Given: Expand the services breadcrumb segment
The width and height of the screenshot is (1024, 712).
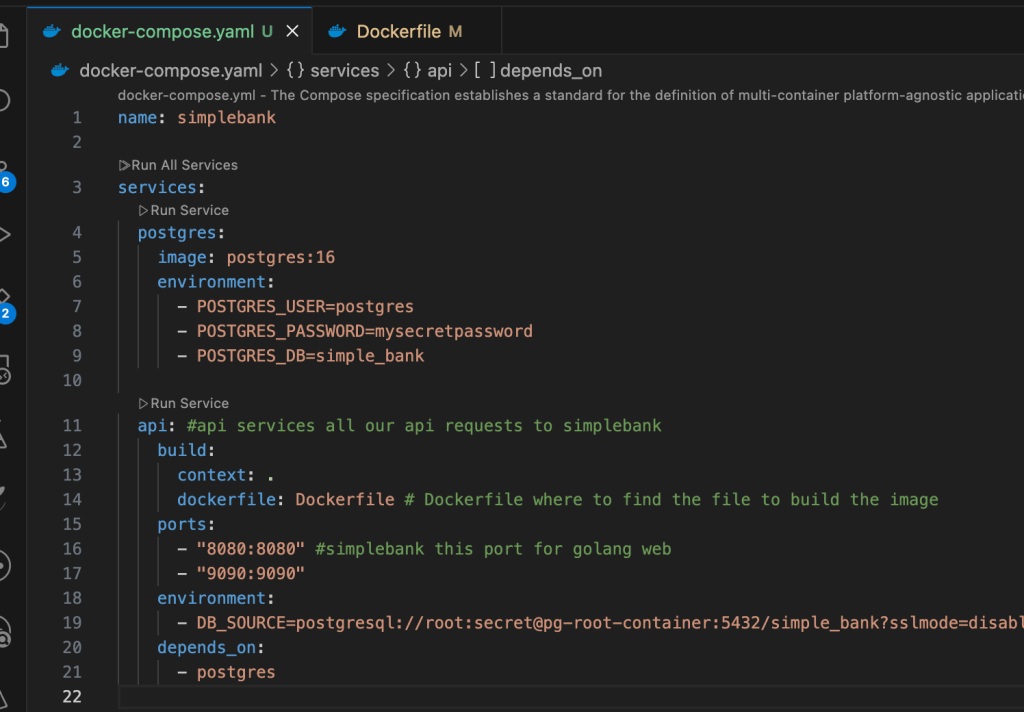Looking at the screenshot, I should pos(344,70).
